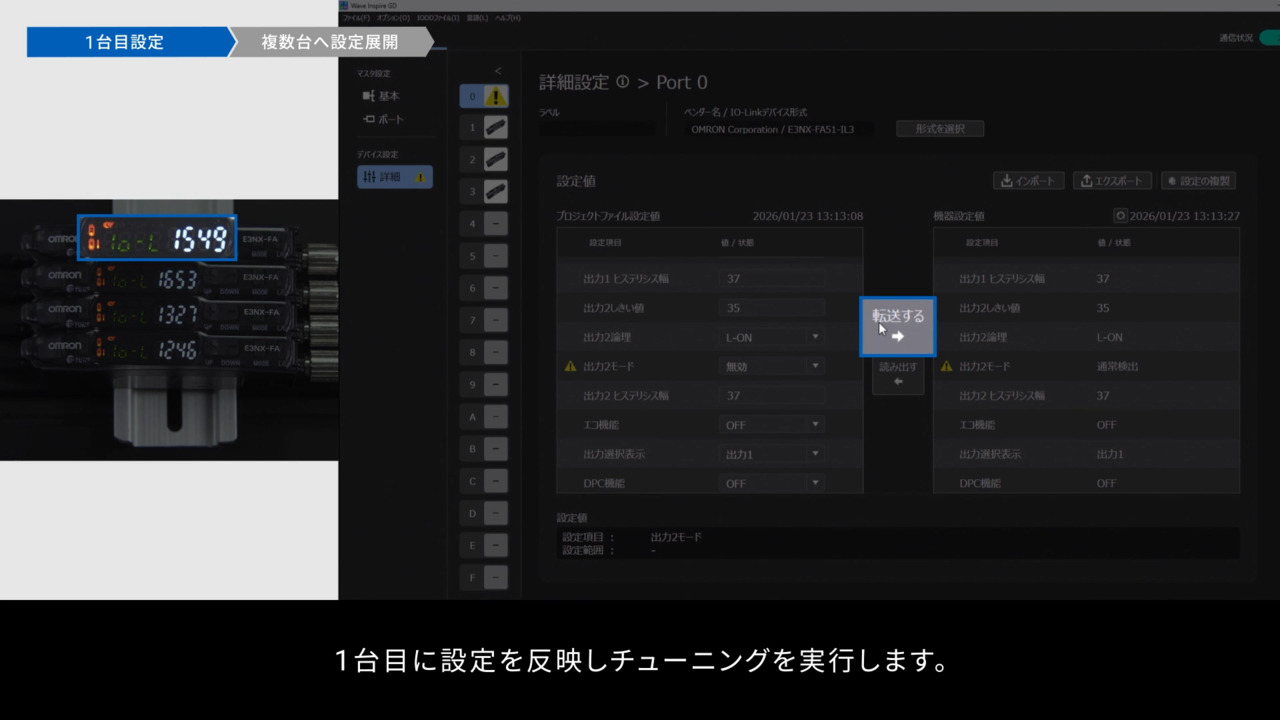Toggle the 通信状況 communication status switch
The height and width of the screenshot is (720, 1280).
[1269, 38]
